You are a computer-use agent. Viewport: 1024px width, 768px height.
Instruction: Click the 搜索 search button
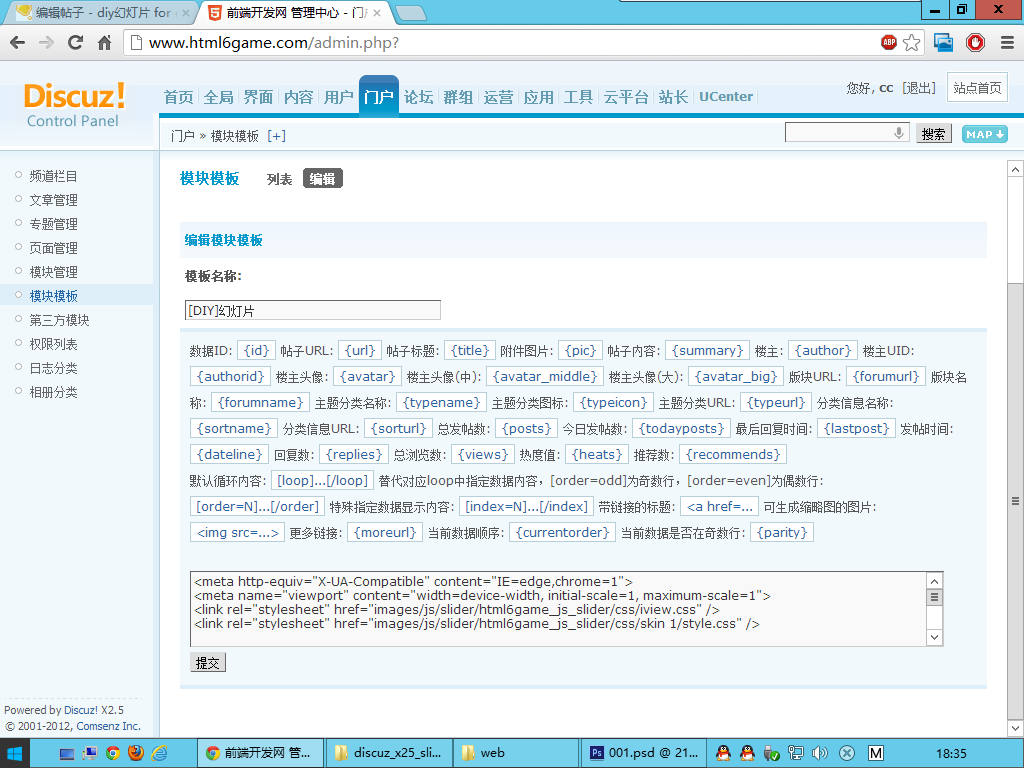[933, 134]
